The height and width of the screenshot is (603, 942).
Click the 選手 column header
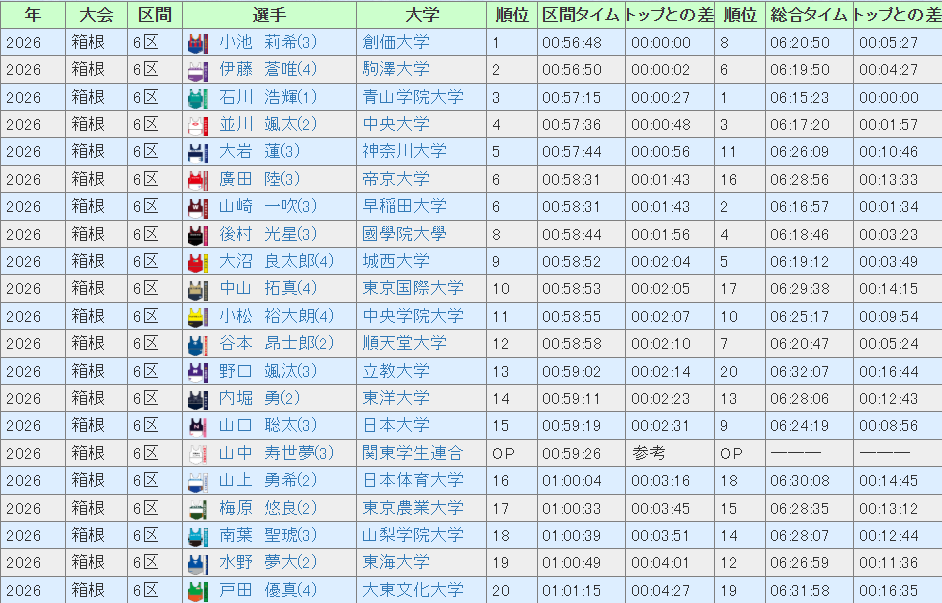coord(269,15)
